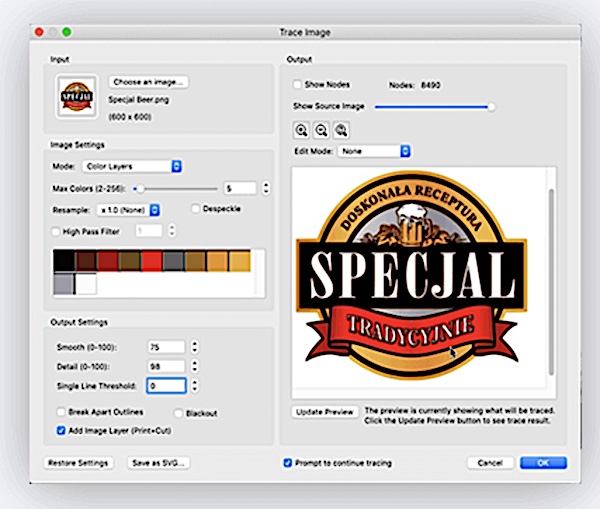Image resolution: width=600 pixels, height=509 pixels.
Task: Click the zoom to fit magnifier icon
Action: pyautogui.click(x=341, y=130)
